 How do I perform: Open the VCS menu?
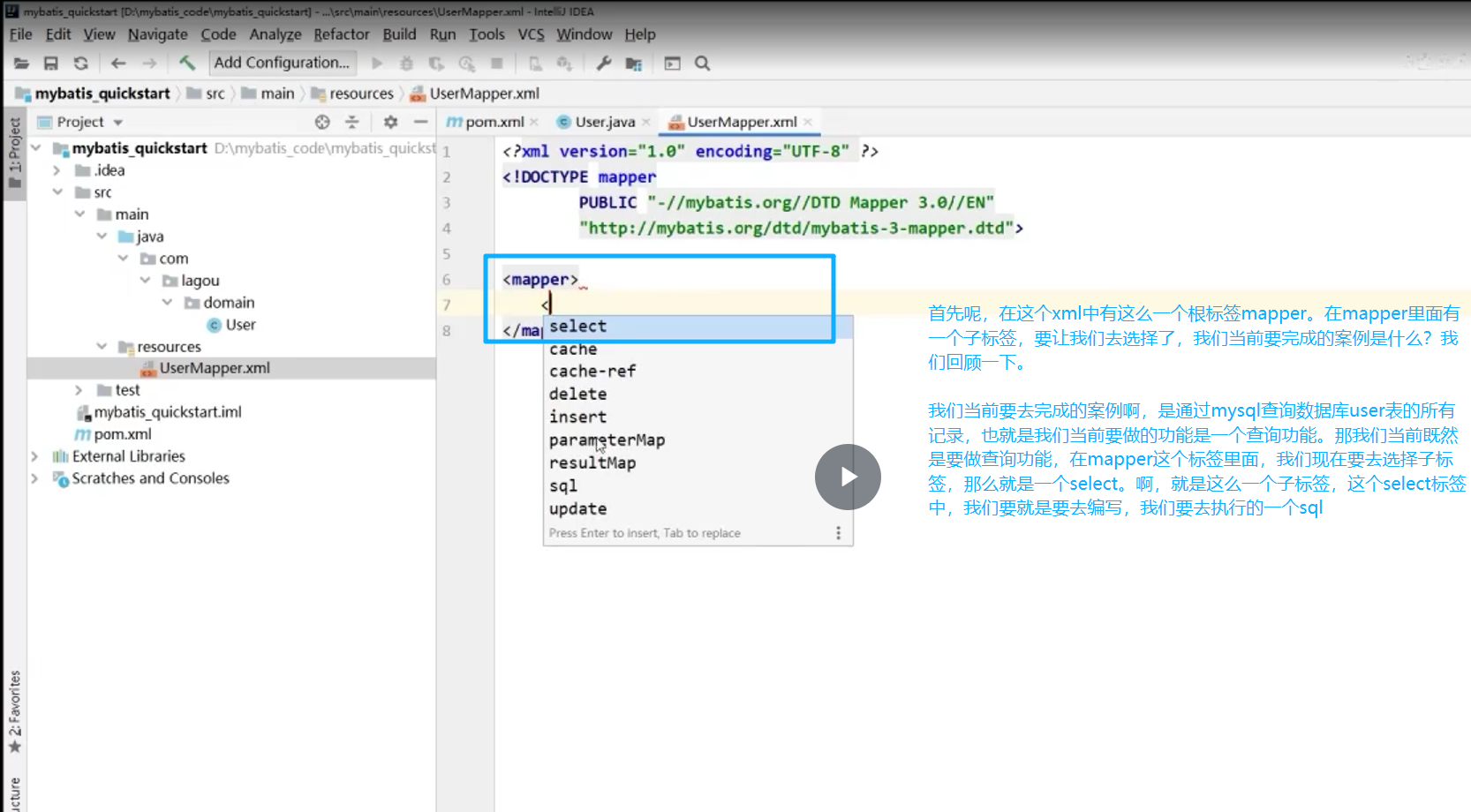532,34
